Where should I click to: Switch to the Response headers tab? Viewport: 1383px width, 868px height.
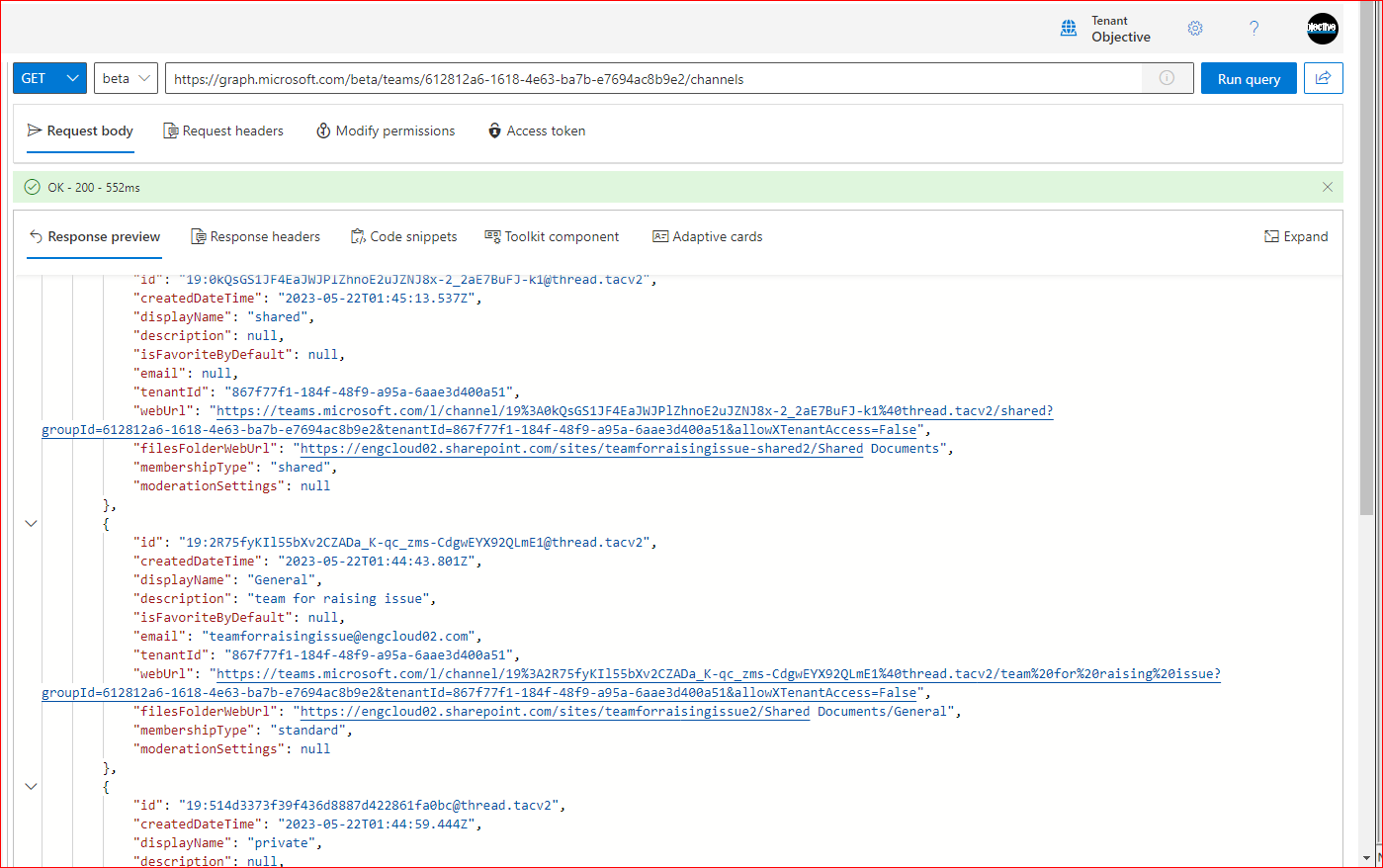pos(255,236)
